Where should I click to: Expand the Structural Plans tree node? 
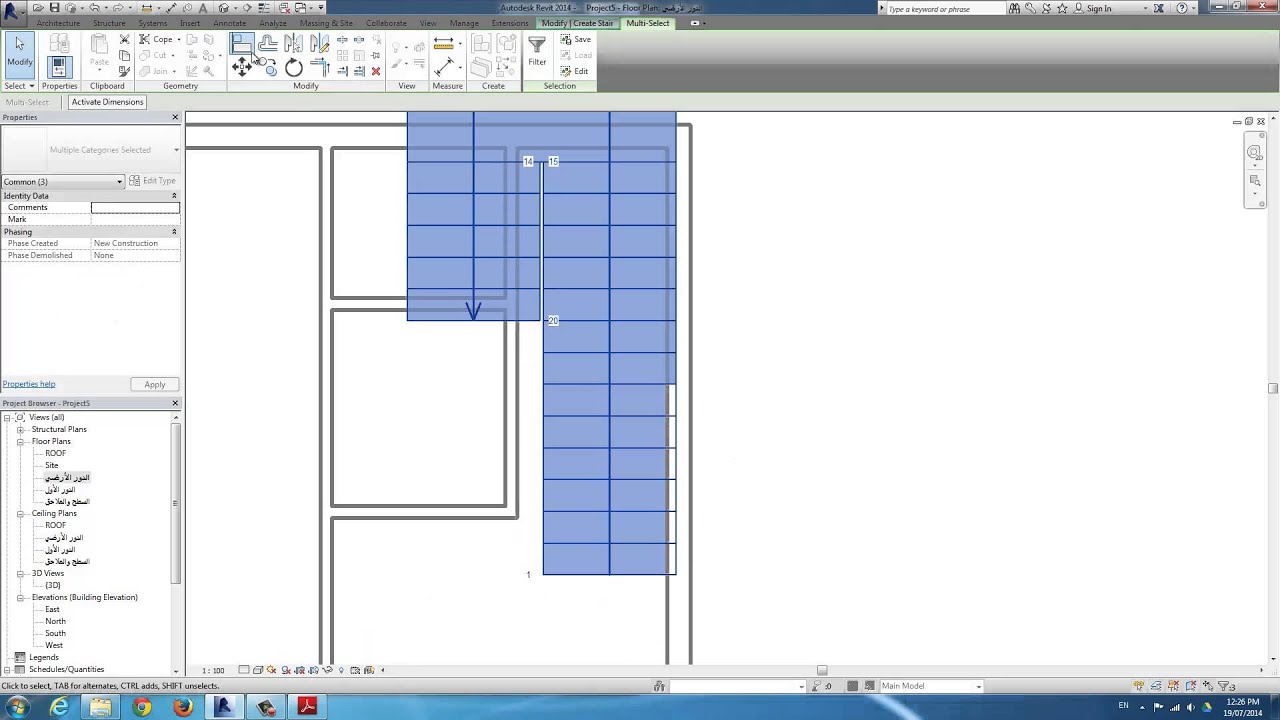[x=20, y=429]
